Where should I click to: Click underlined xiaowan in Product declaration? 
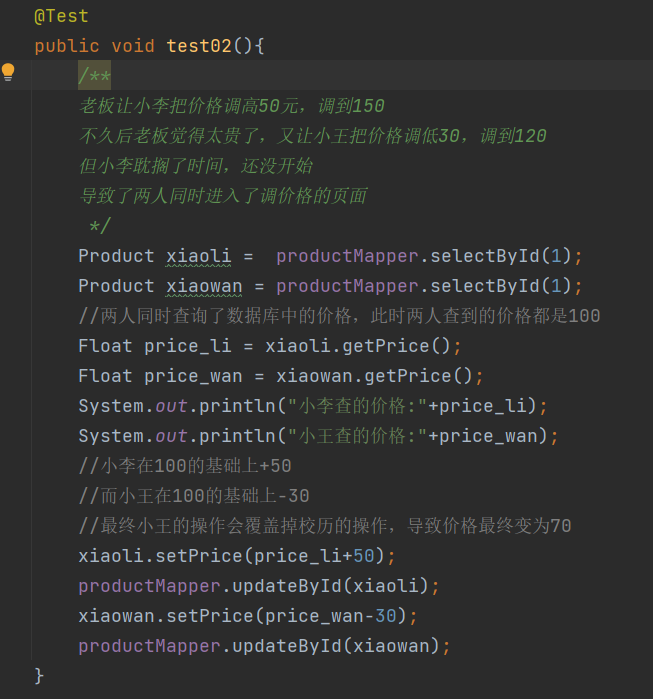(204, 286)
